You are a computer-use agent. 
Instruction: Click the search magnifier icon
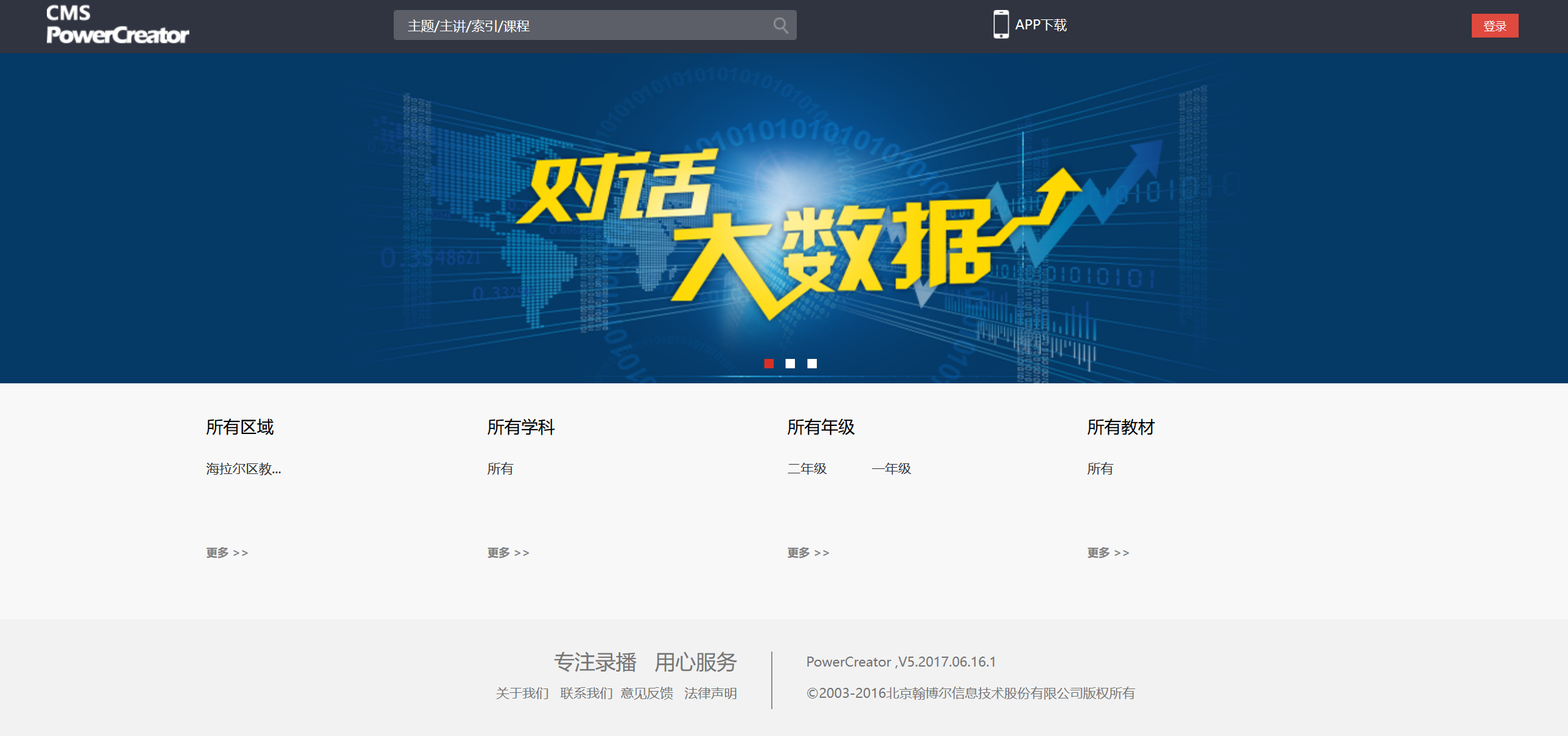[x=780, y=26]
